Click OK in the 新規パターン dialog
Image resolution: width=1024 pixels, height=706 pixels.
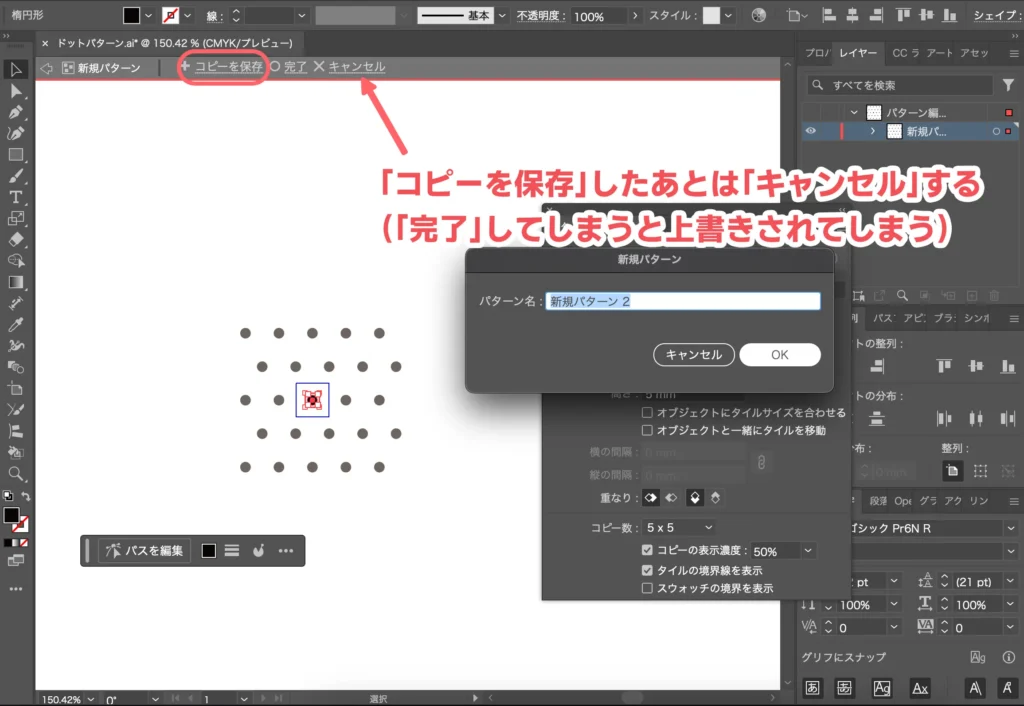tap(780, 355)
